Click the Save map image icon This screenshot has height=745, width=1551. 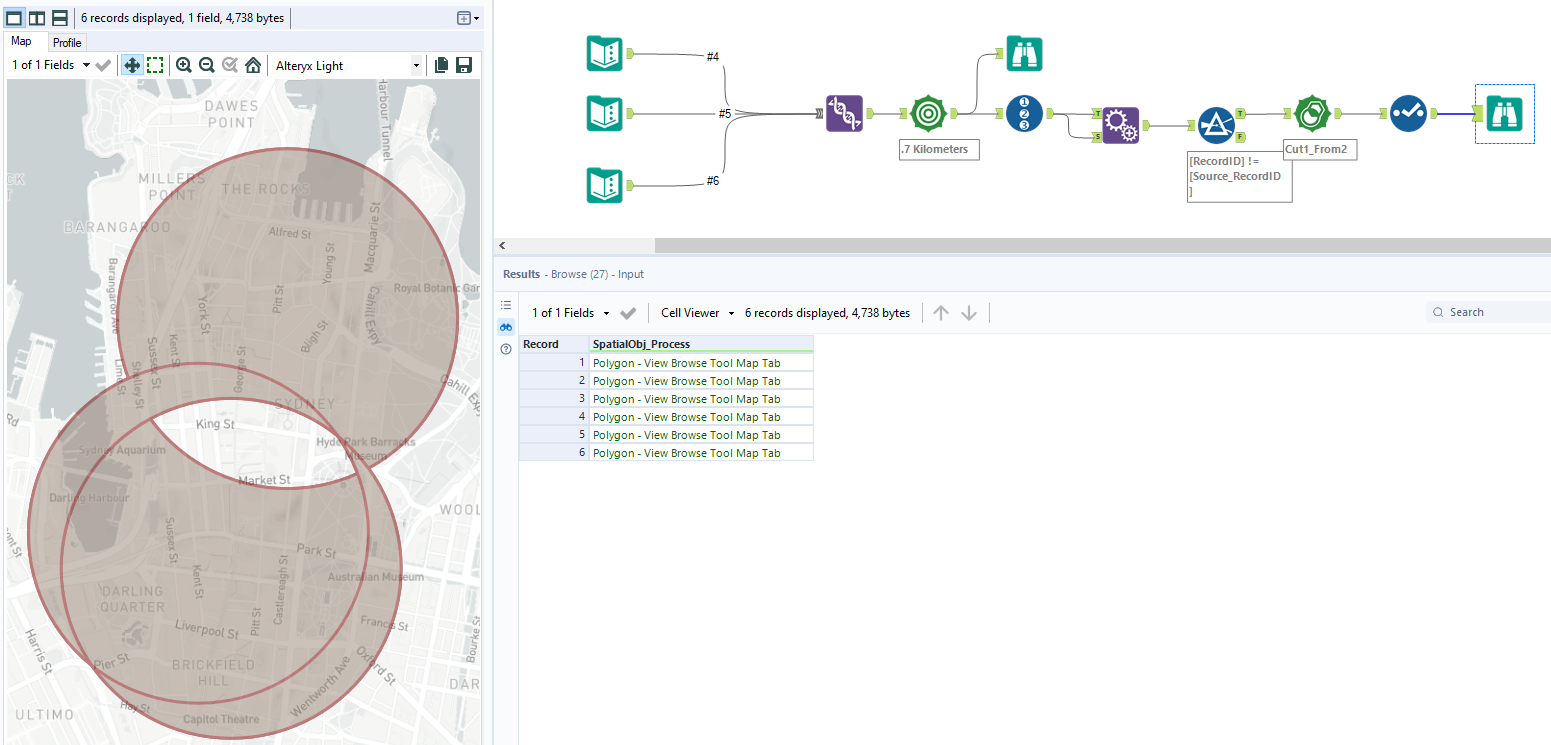463,64
